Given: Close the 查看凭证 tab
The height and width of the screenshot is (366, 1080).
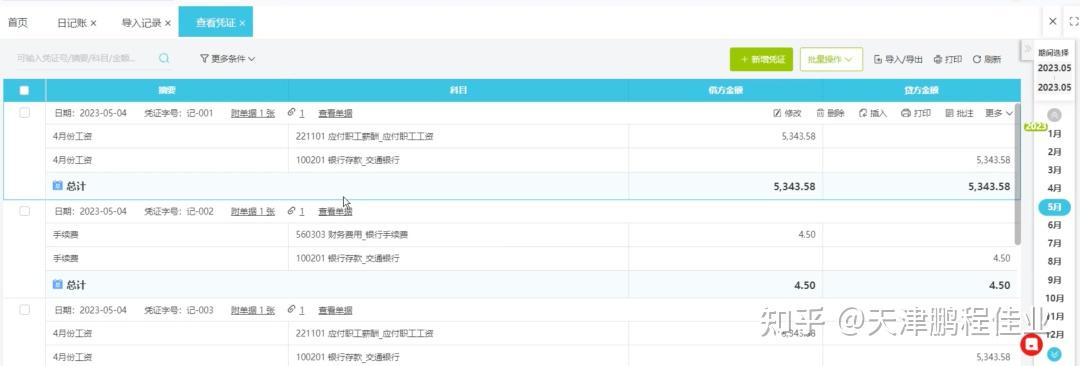Looking at the screenshot, I should 242,23.
